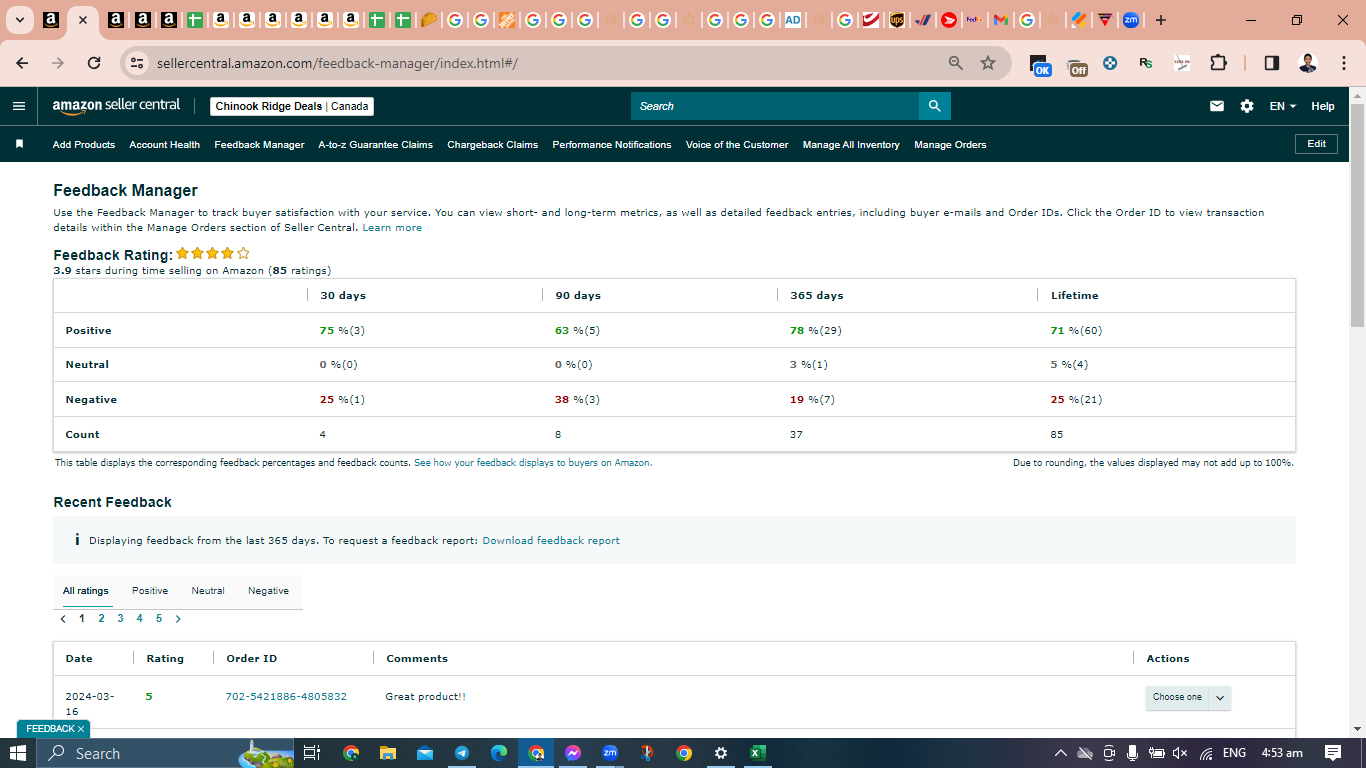The height and width of the screenshot is (768, 1366).
Task: Open Account Health
Action: click(x=164, y=145)
